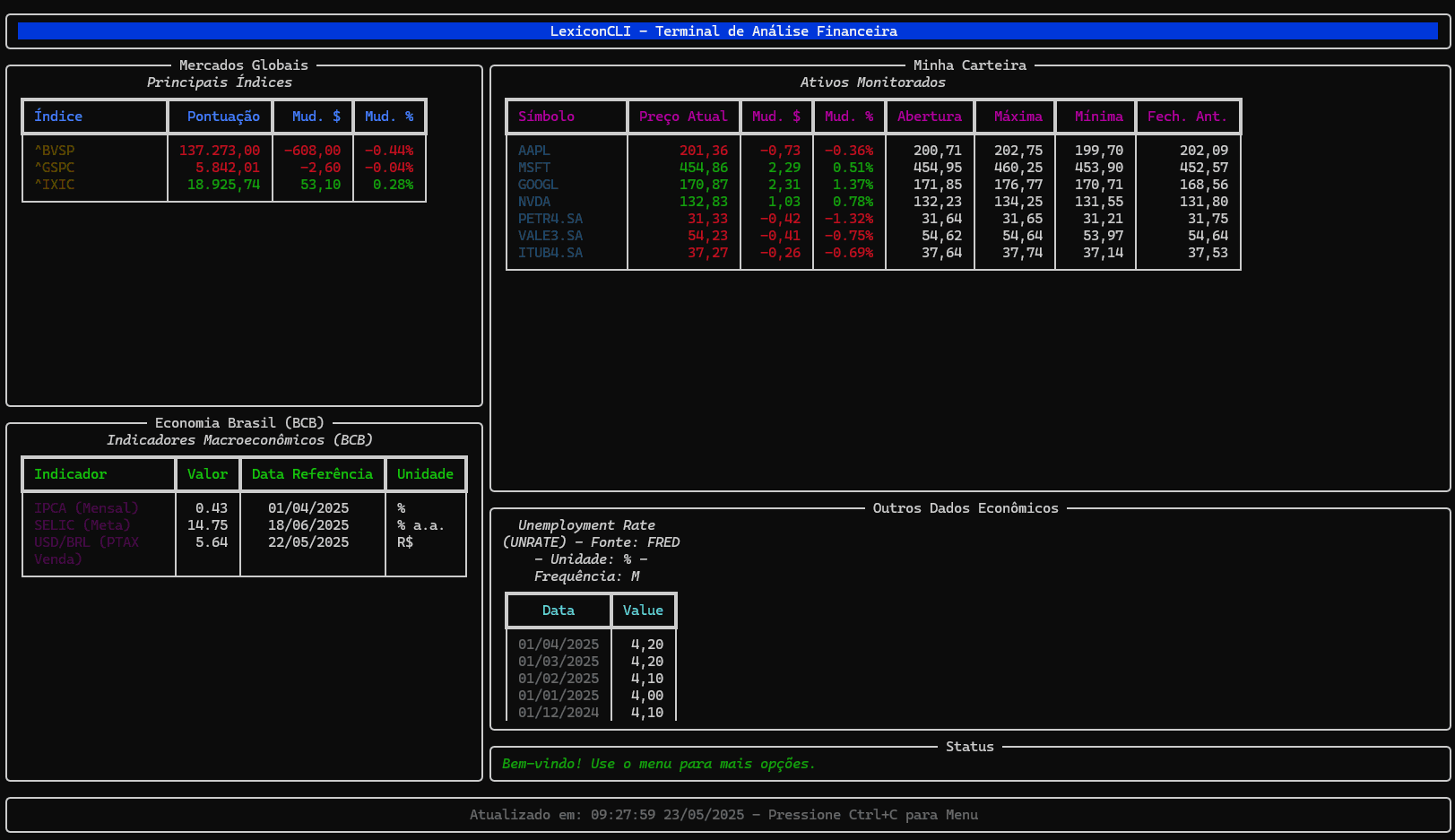Select the 01/04/2025 unemployment data row
Viewport: 1455px width, 840px height.
(559, 645)
